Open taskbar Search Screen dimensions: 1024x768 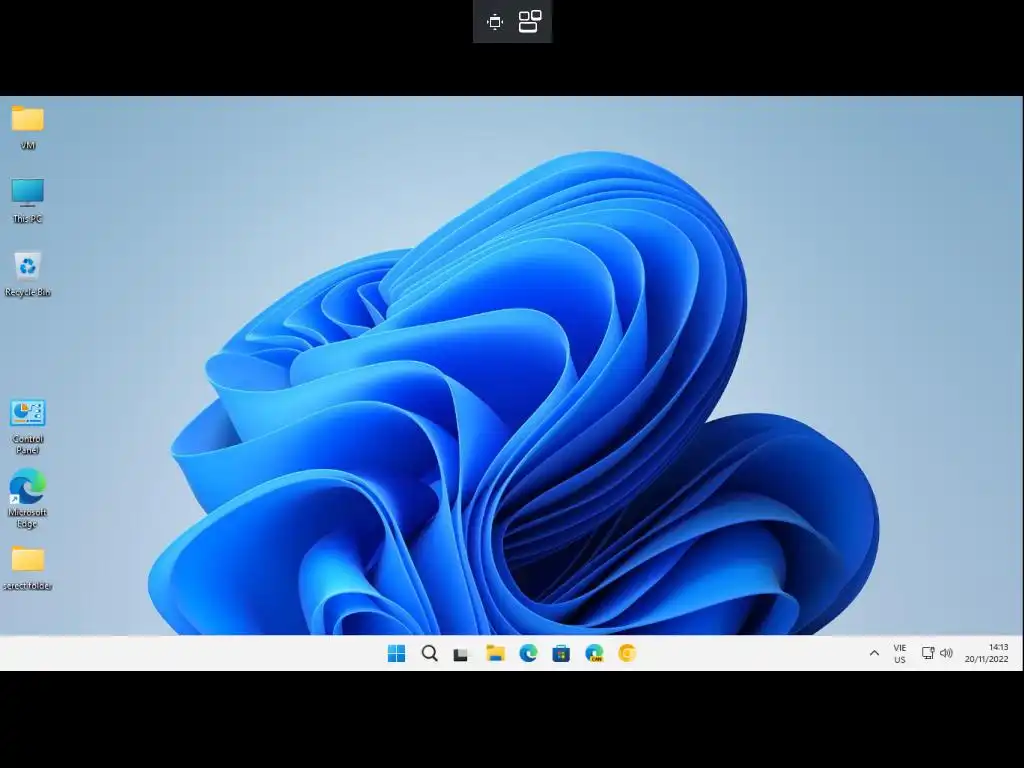point(429,653)
